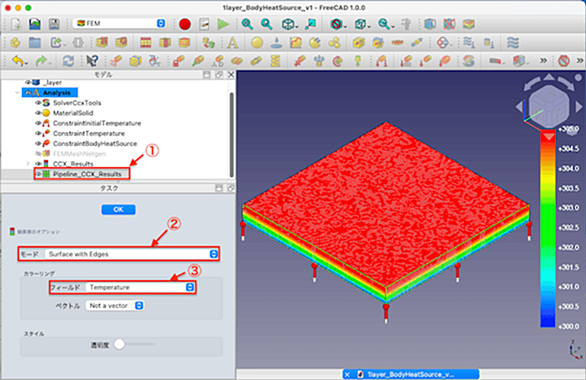Image resolution: width=586 pixels, height=380 pixels.
Task: Show hidden FEMMeshNetgen via eye icon
Action: [x=38, y=154]
